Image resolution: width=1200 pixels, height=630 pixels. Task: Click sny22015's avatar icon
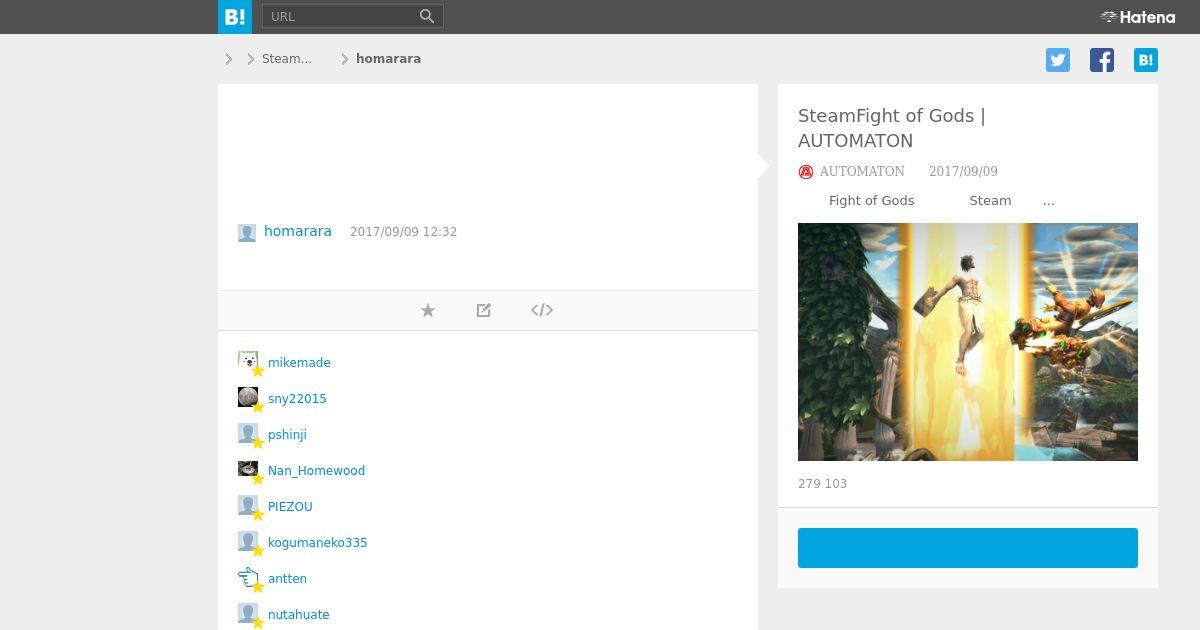pyautogui.click(x=248, y=397)
